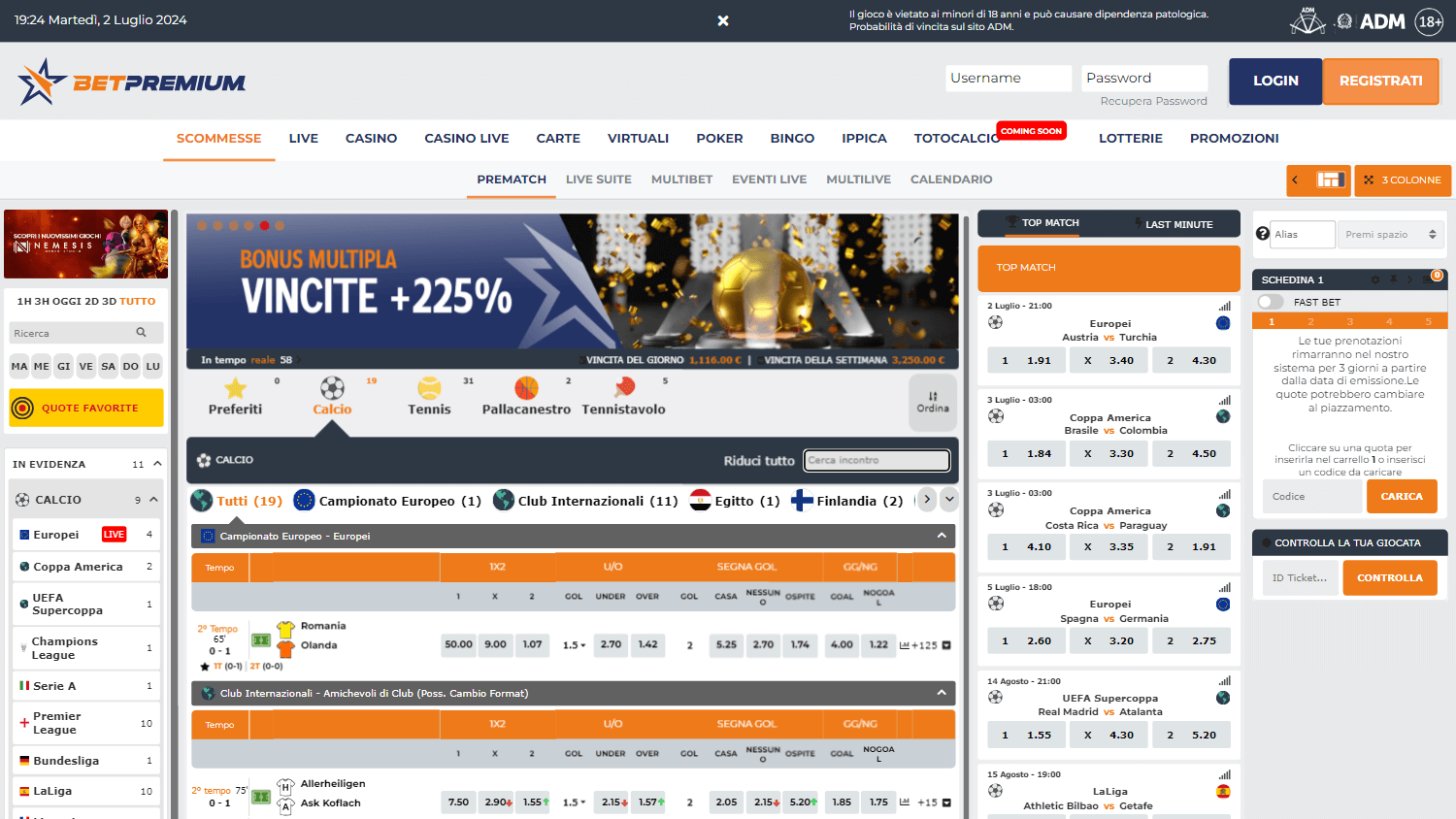
Task: Select schedina number 3 in orange bar
Action: coord(1349,321)
